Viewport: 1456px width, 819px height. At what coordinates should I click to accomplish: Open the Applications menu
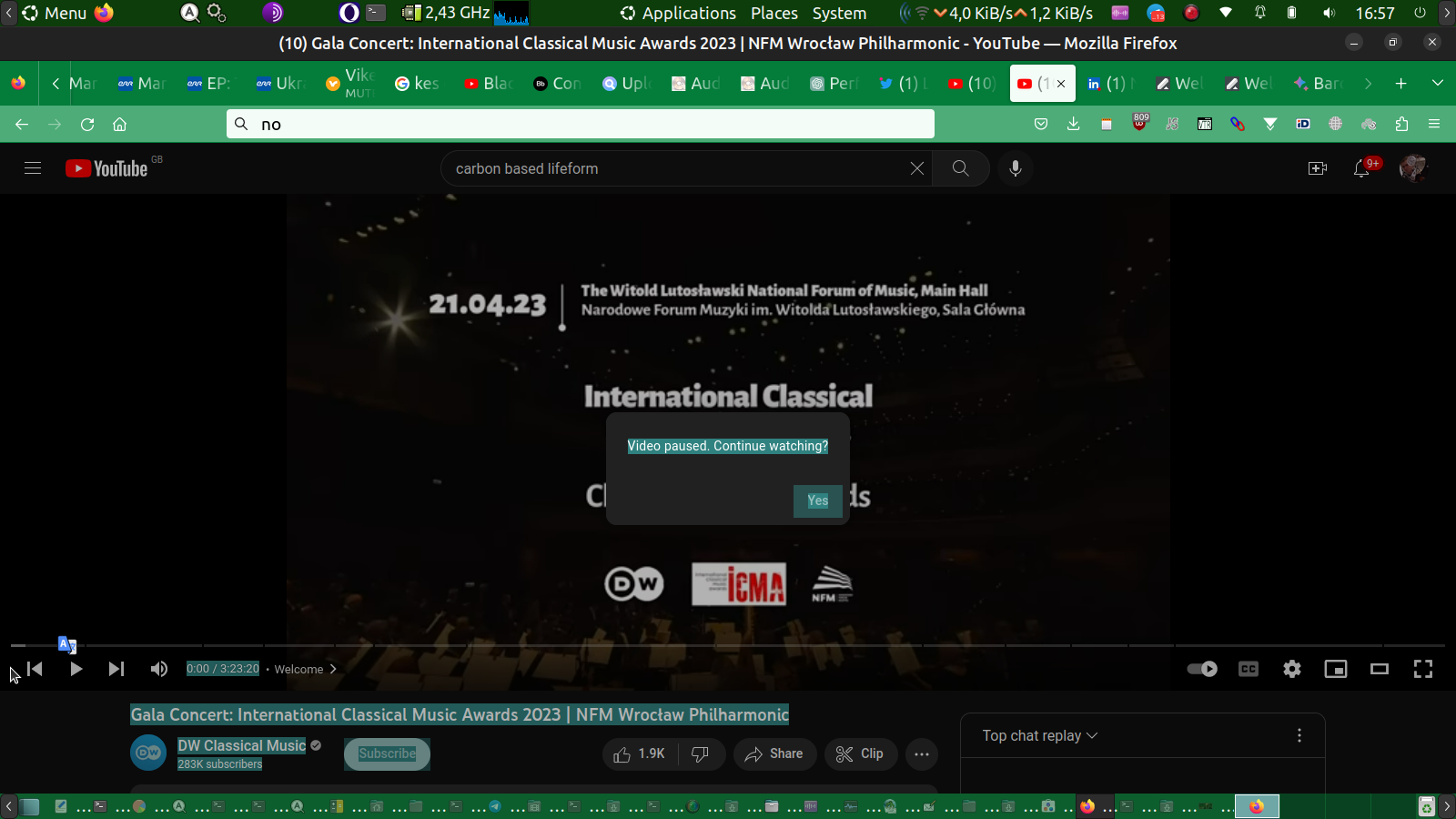pyautogui.click(x=679, y=13)
